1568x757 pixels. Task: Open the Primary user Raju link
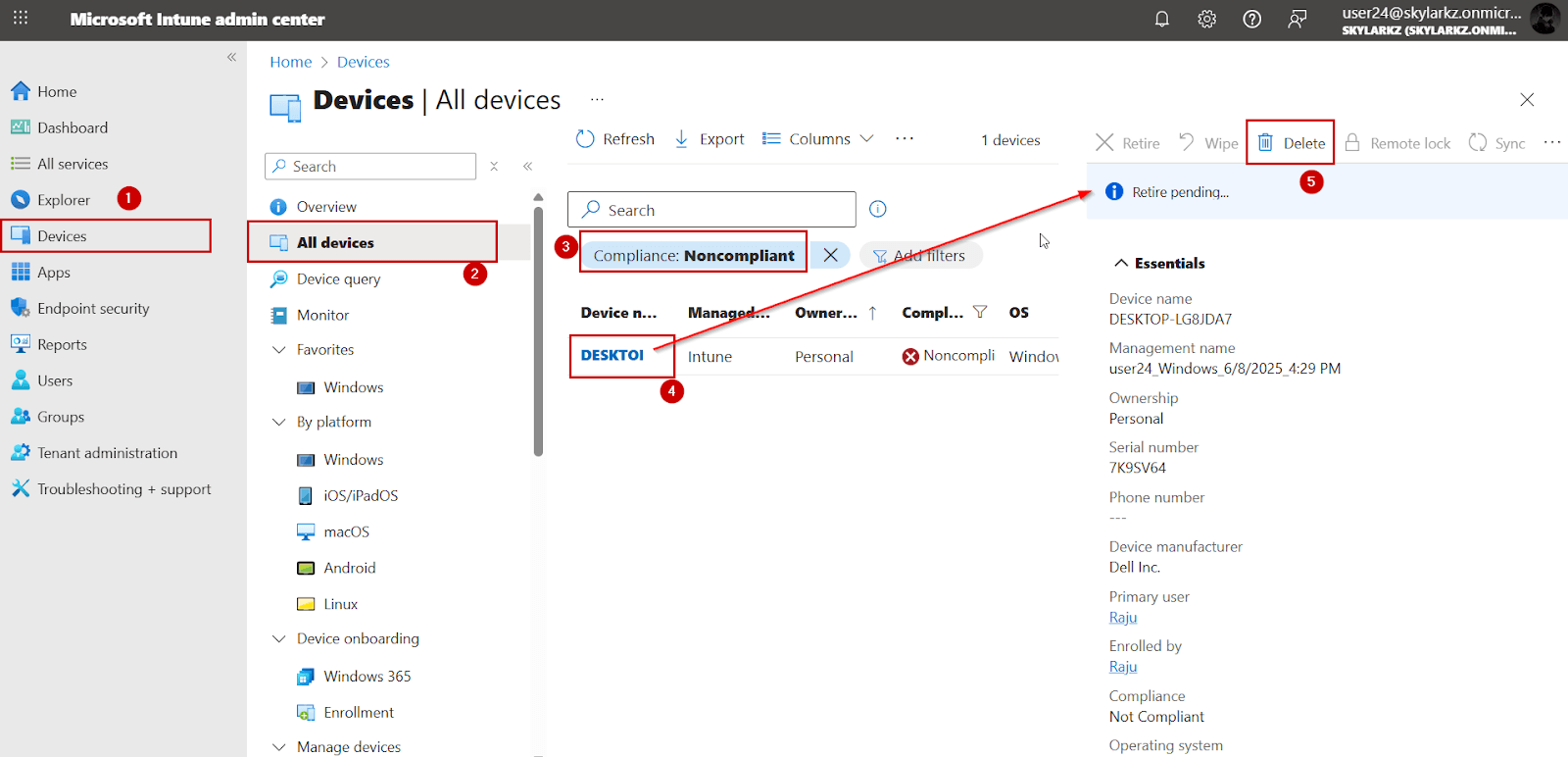[x=1123, y=618]
